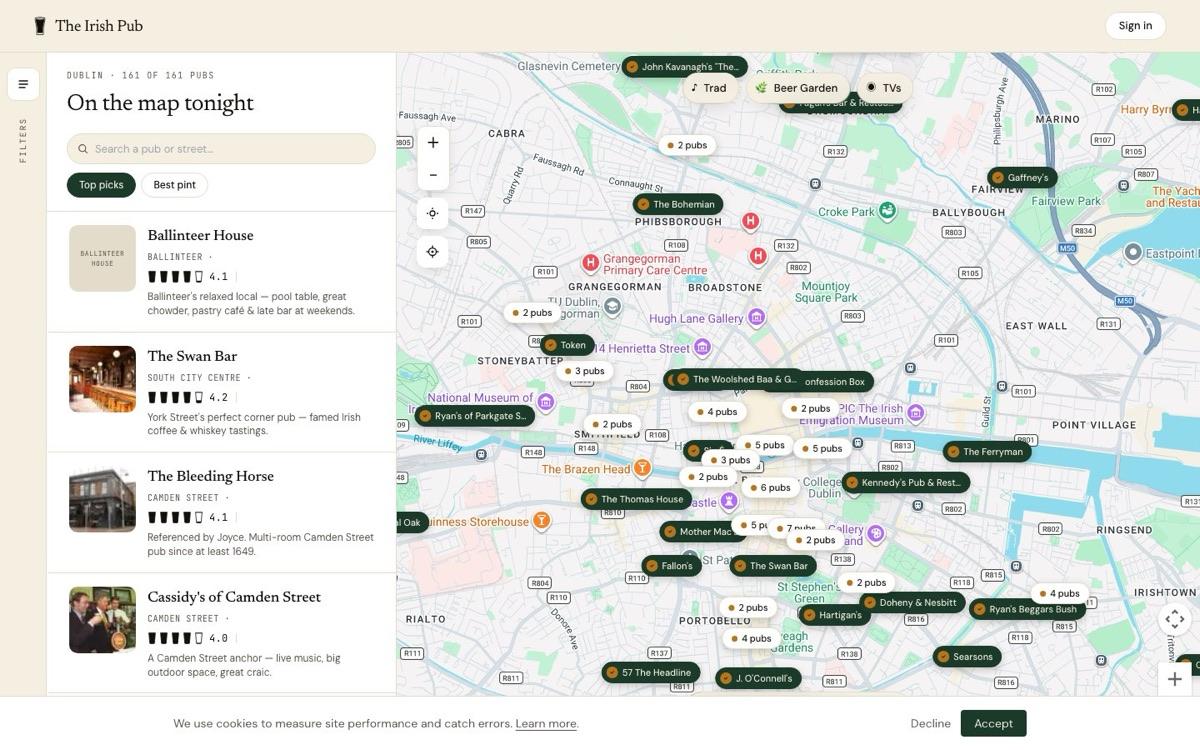
Task: Click the National Museum marker icon
Action: click(x=546, y=402)
